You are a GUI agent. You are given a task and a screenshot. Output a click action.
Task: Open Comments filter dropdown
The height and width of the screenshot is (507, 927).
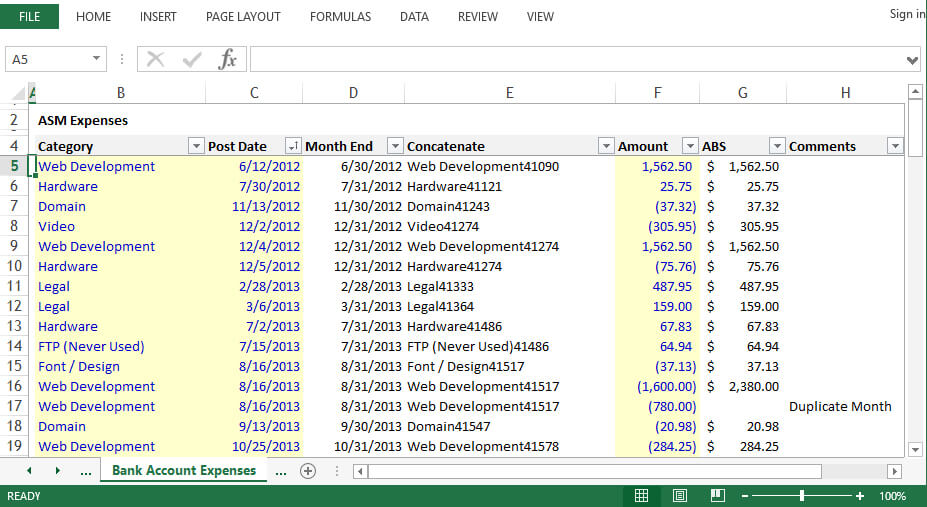click(895, 146)
